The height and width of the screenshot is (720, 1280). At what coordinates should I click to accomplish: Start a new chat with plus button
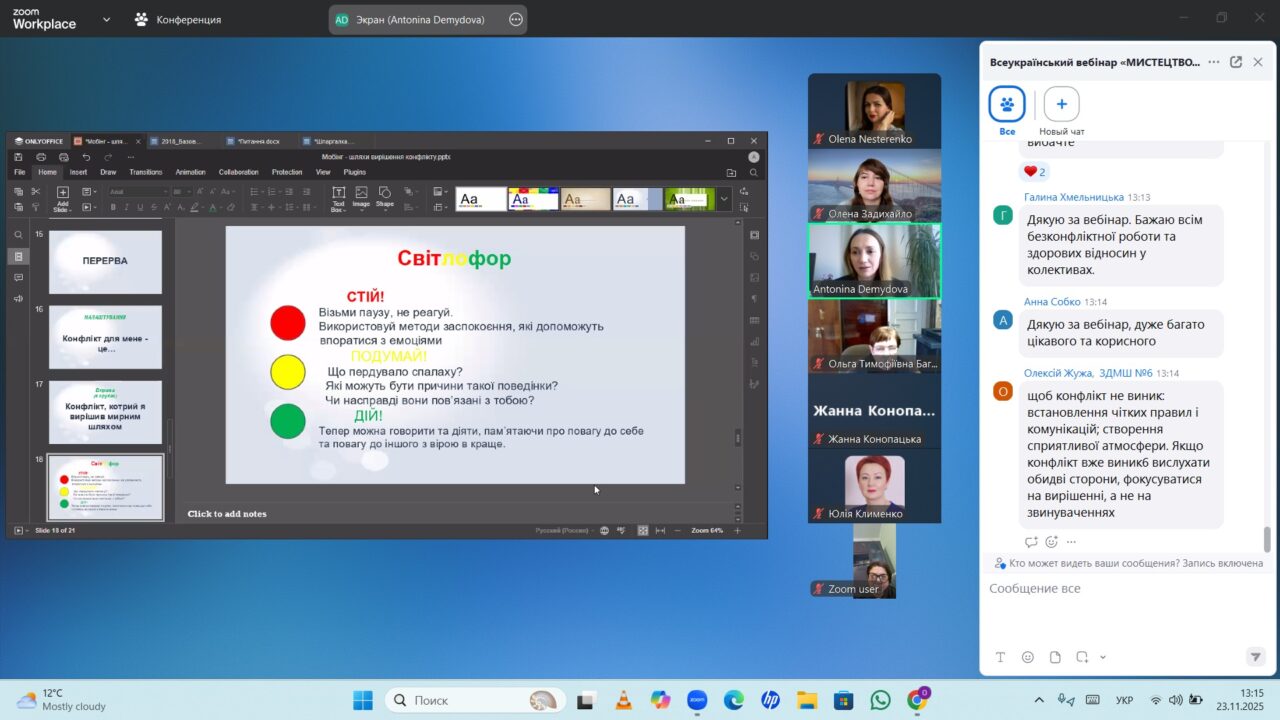coord(1061,104)
